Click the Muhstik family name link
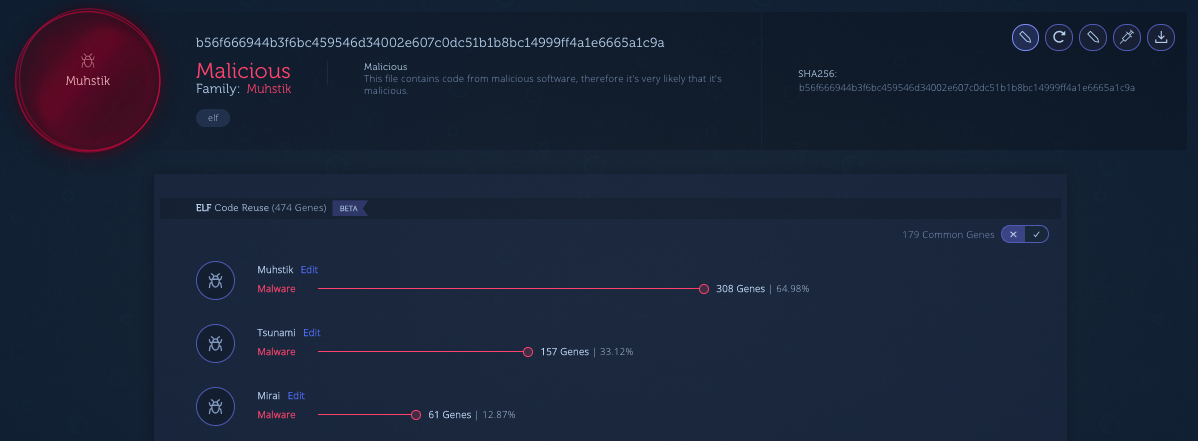The image size is (1198, 441). coord(268,89)
